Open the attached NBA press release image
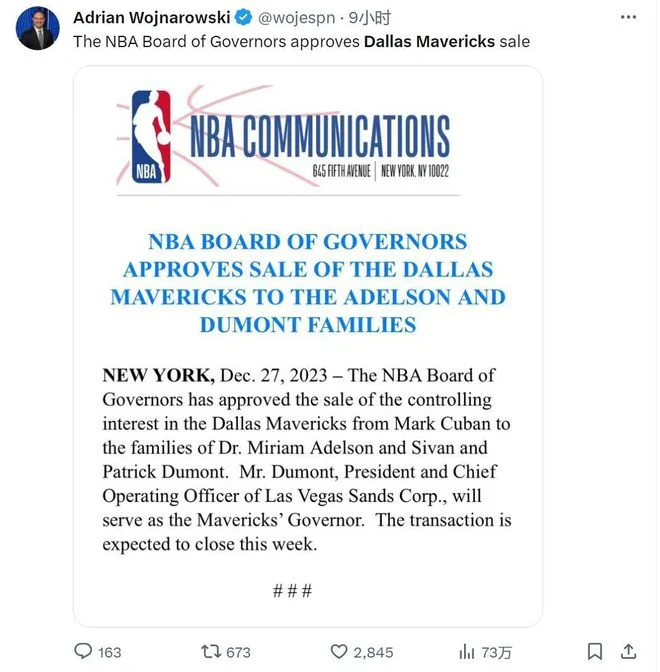 point(308,346)
